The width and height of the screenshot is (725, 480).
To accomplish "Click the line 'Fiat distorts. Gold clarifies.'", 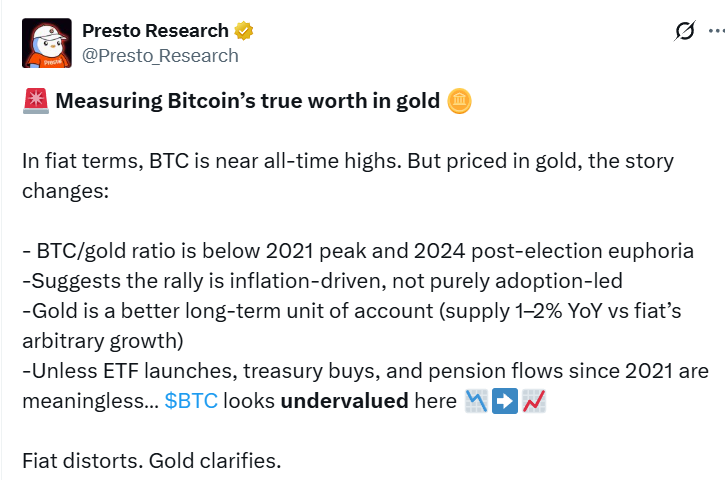I will tap(152, 461).
